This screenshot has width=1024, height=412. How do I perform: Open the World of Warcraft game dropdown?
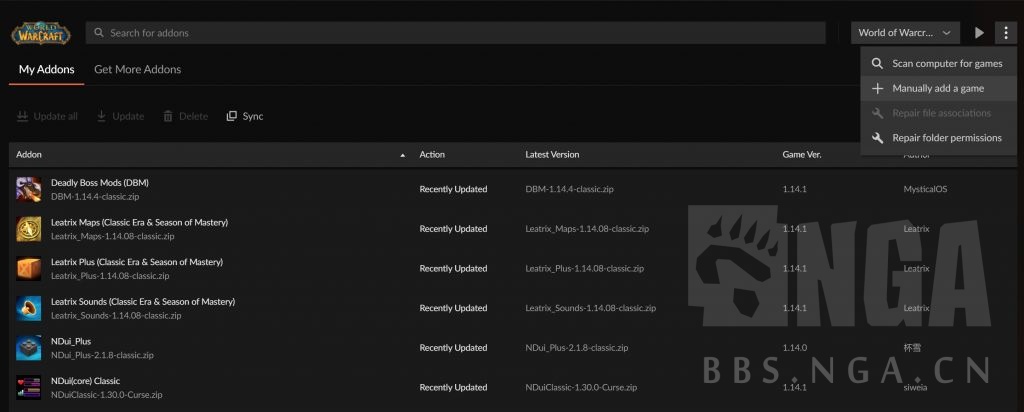click(x=905, y=33)
